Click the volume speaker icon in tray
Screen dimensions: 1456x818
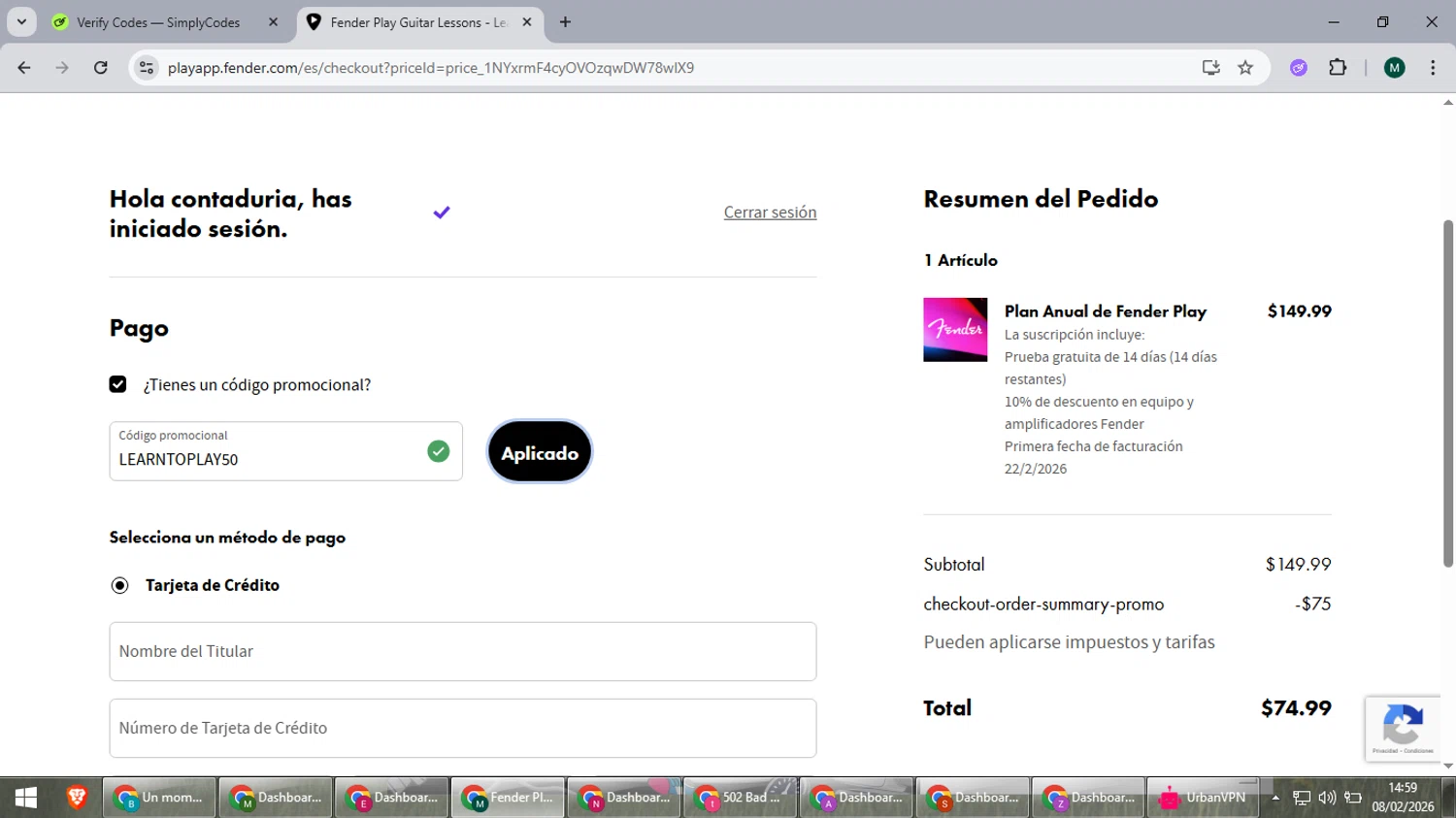pos(1327,798)
